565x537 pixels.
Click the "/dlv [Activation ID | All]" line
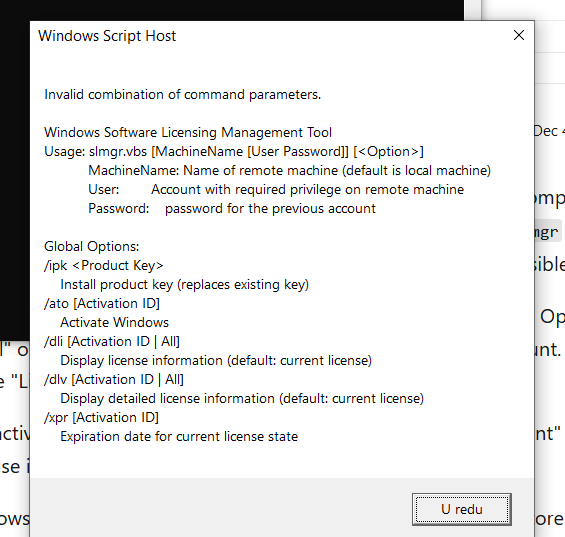click(114, 380)
